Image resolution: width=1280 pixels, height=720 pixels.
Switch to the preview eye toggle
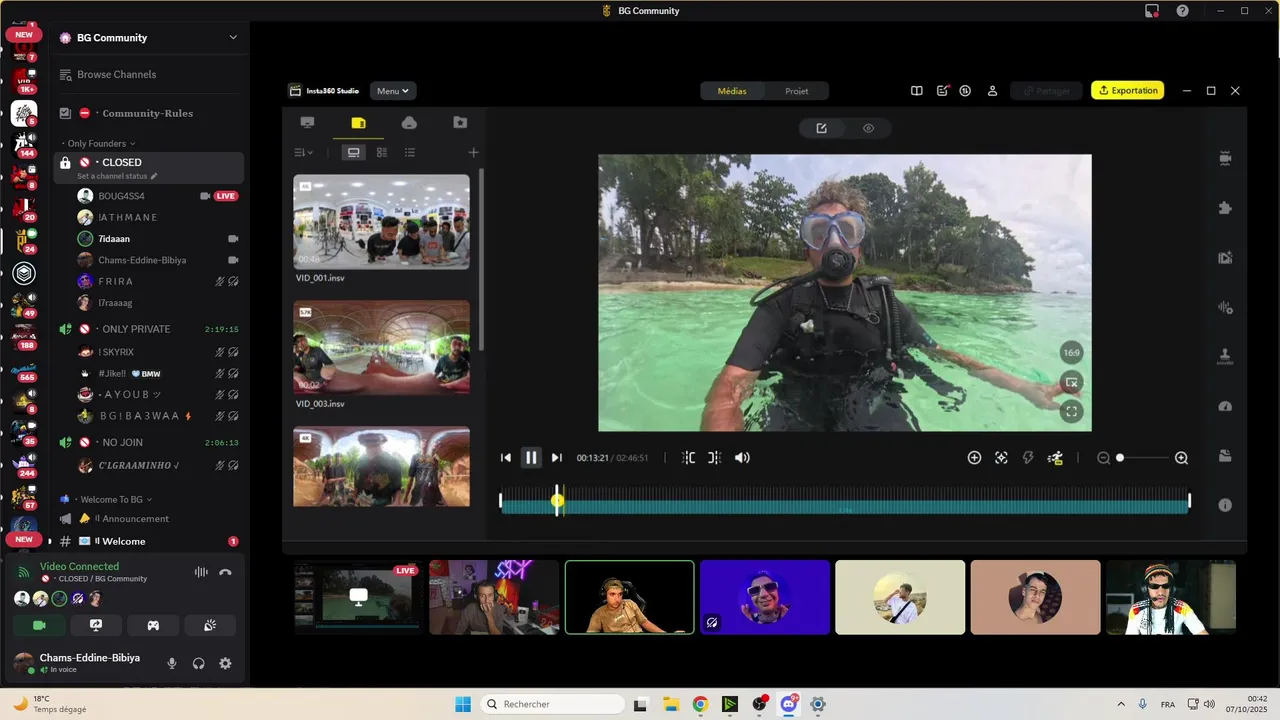(x=868, y=128)
